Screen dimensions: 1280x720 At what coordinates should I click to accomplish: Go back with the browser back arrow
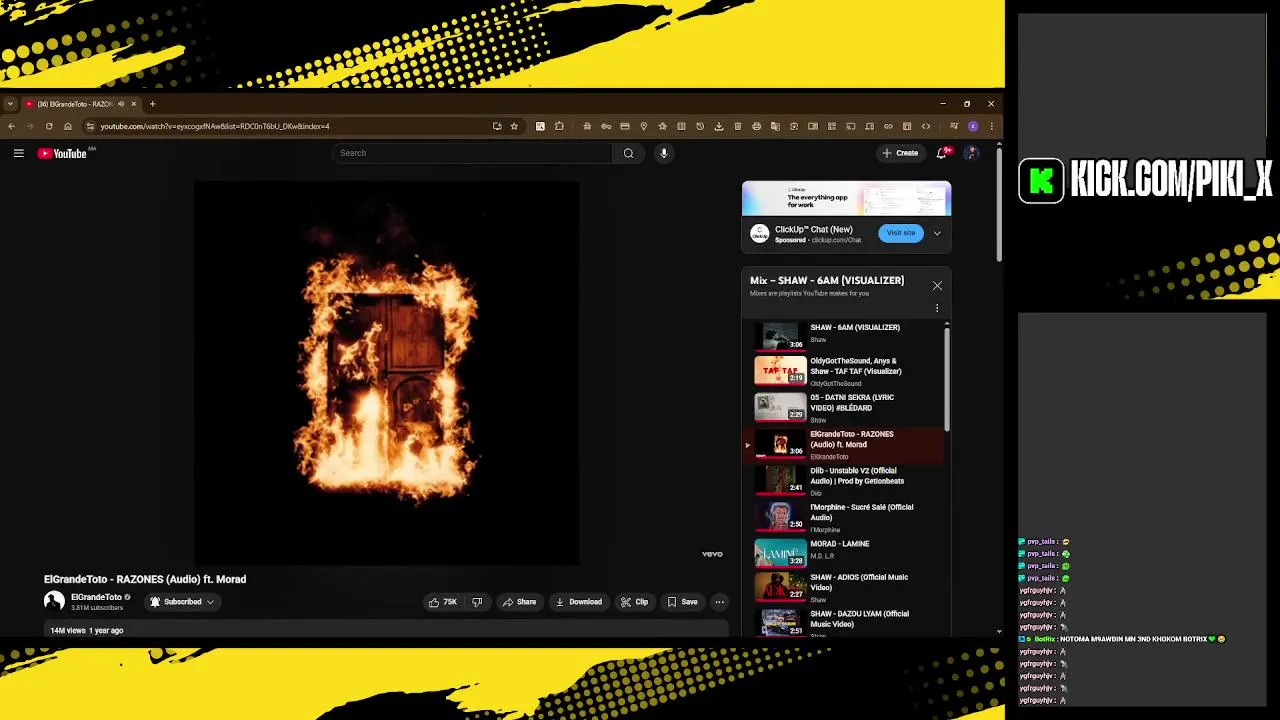[11, 126]
